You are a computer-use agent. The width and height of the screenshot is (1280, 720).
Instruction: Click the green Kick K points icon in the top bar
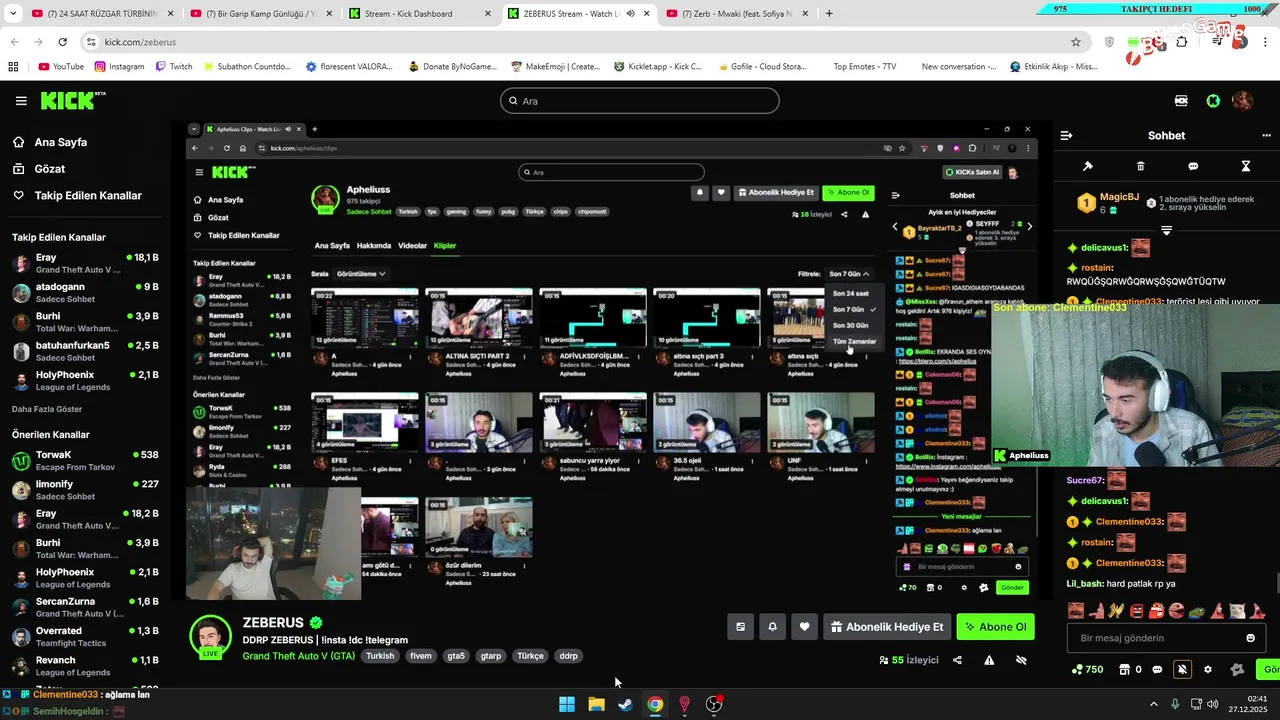tap(1213, 101)
